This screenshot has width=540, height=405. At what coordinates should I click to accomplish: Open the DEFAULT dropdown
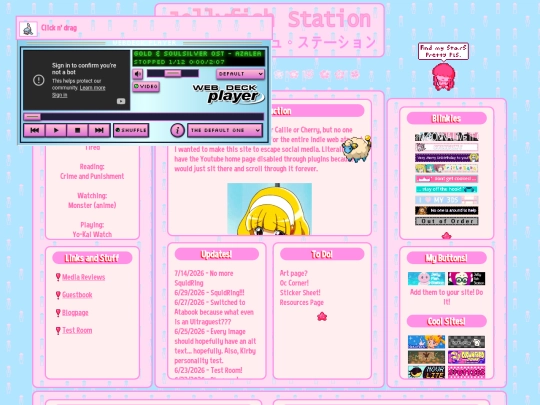240,74
